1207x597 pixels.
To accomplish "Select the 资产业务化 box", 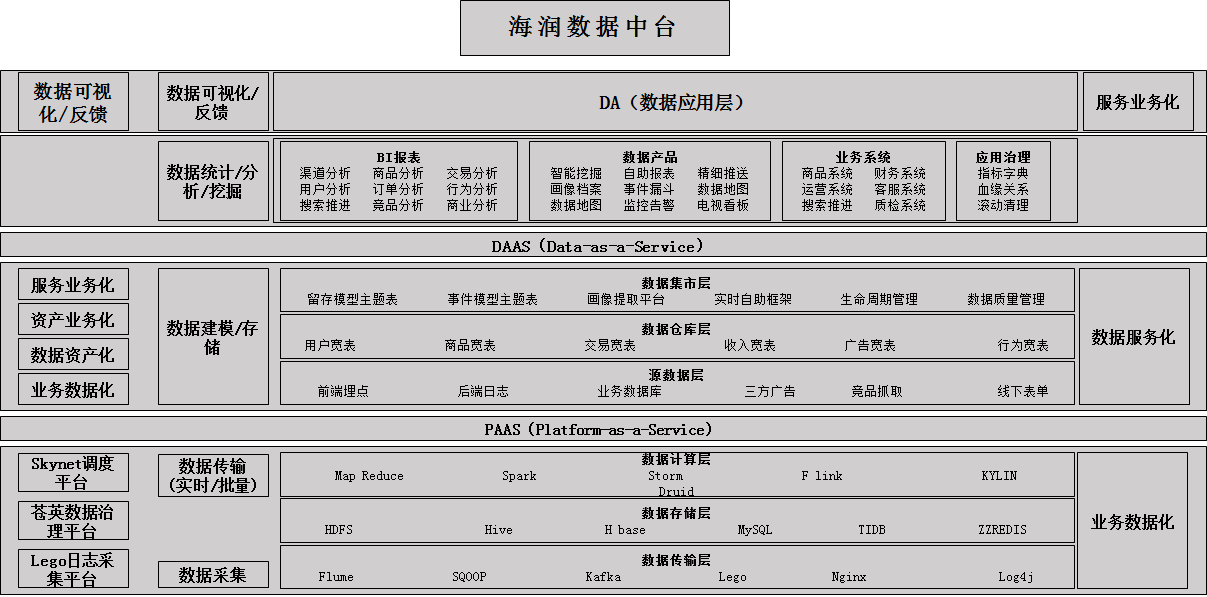I will [73, 320].
